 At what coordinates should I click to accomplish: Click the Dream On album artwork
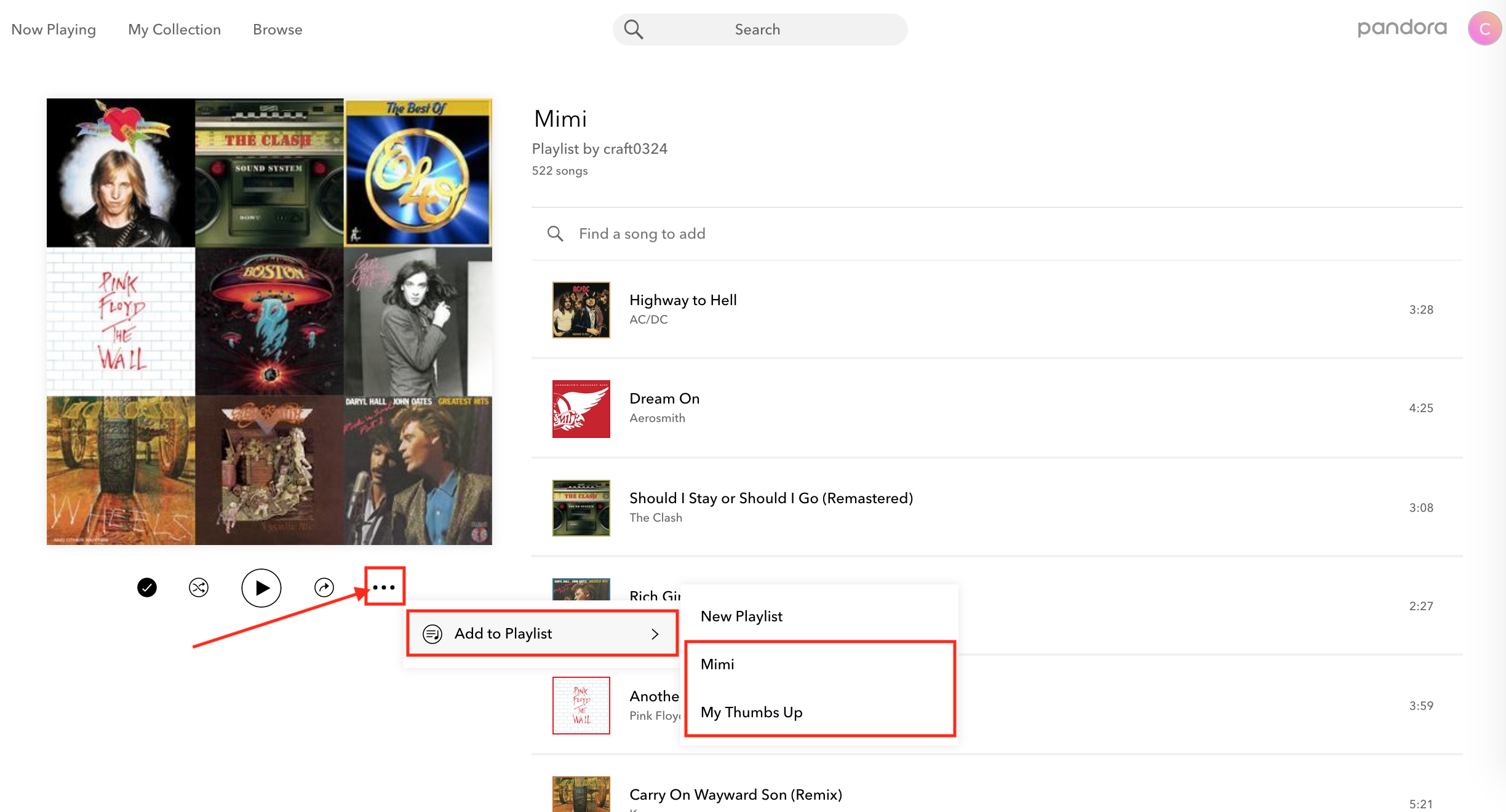(580, 409)
